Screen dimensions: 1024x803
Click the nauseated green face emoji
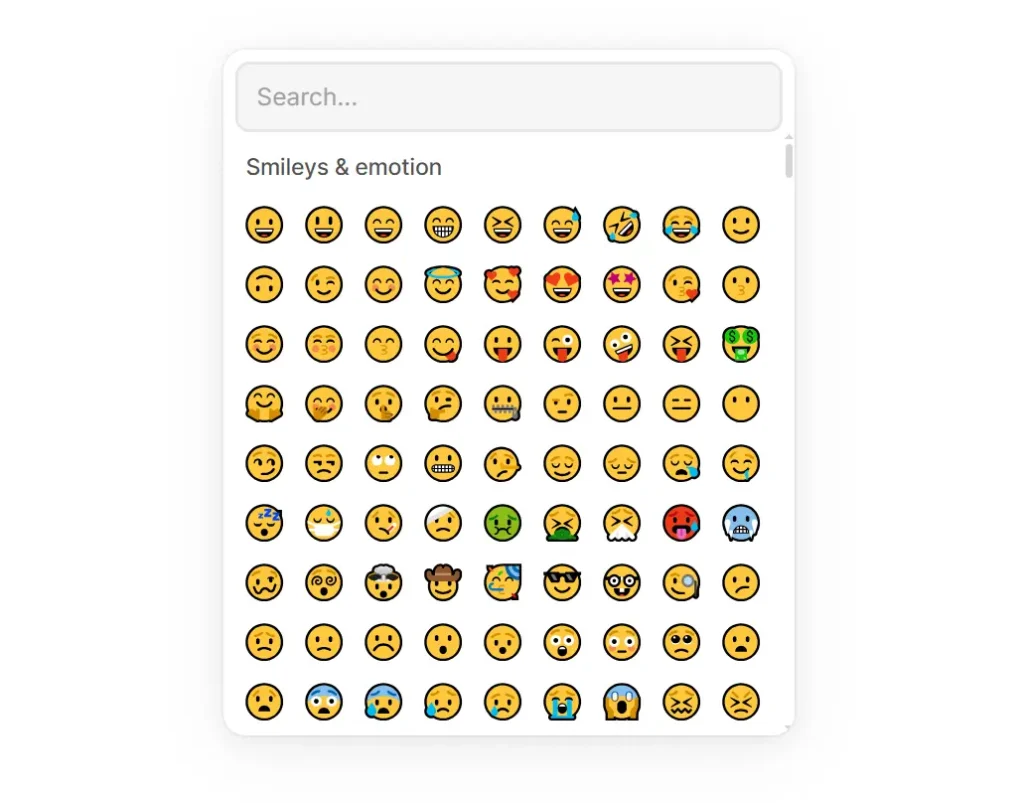(x=503, y=523)
